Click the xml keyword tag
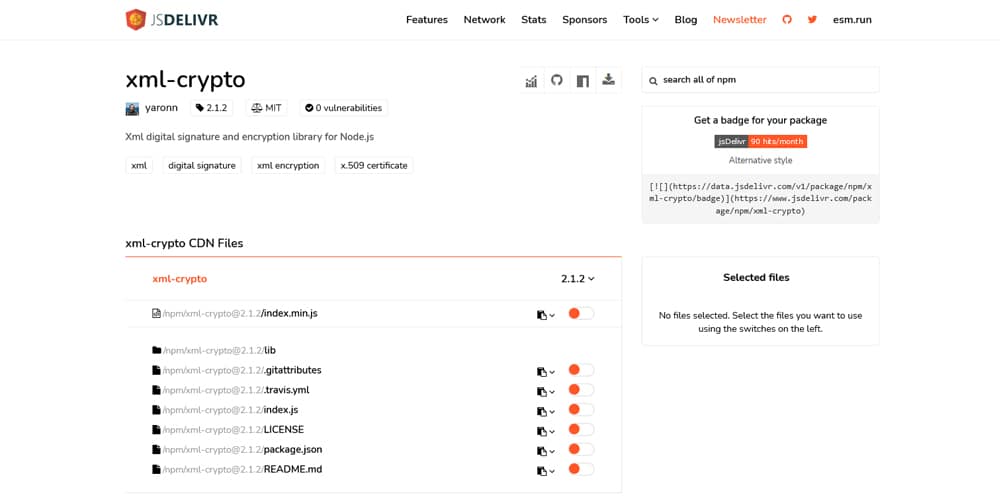 pyautogui.click(x=139, y=166)
